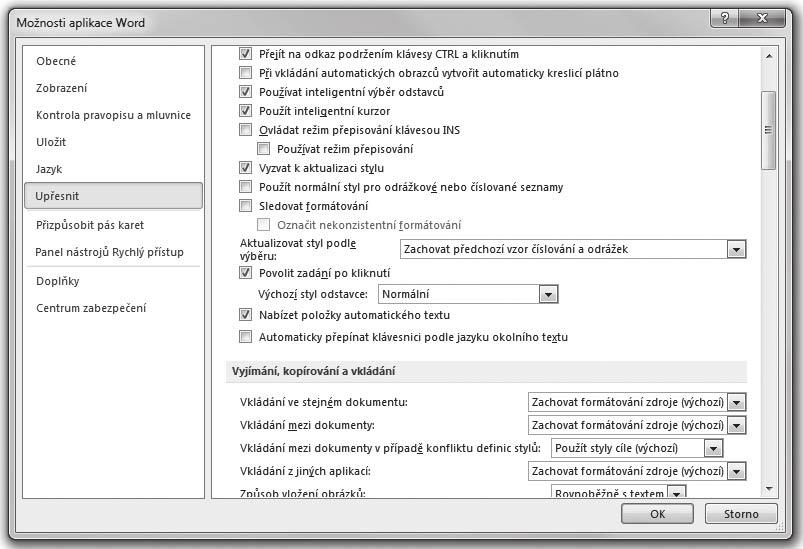Click the Vkládání ve stejném dokumentu label

click(324, 402)
